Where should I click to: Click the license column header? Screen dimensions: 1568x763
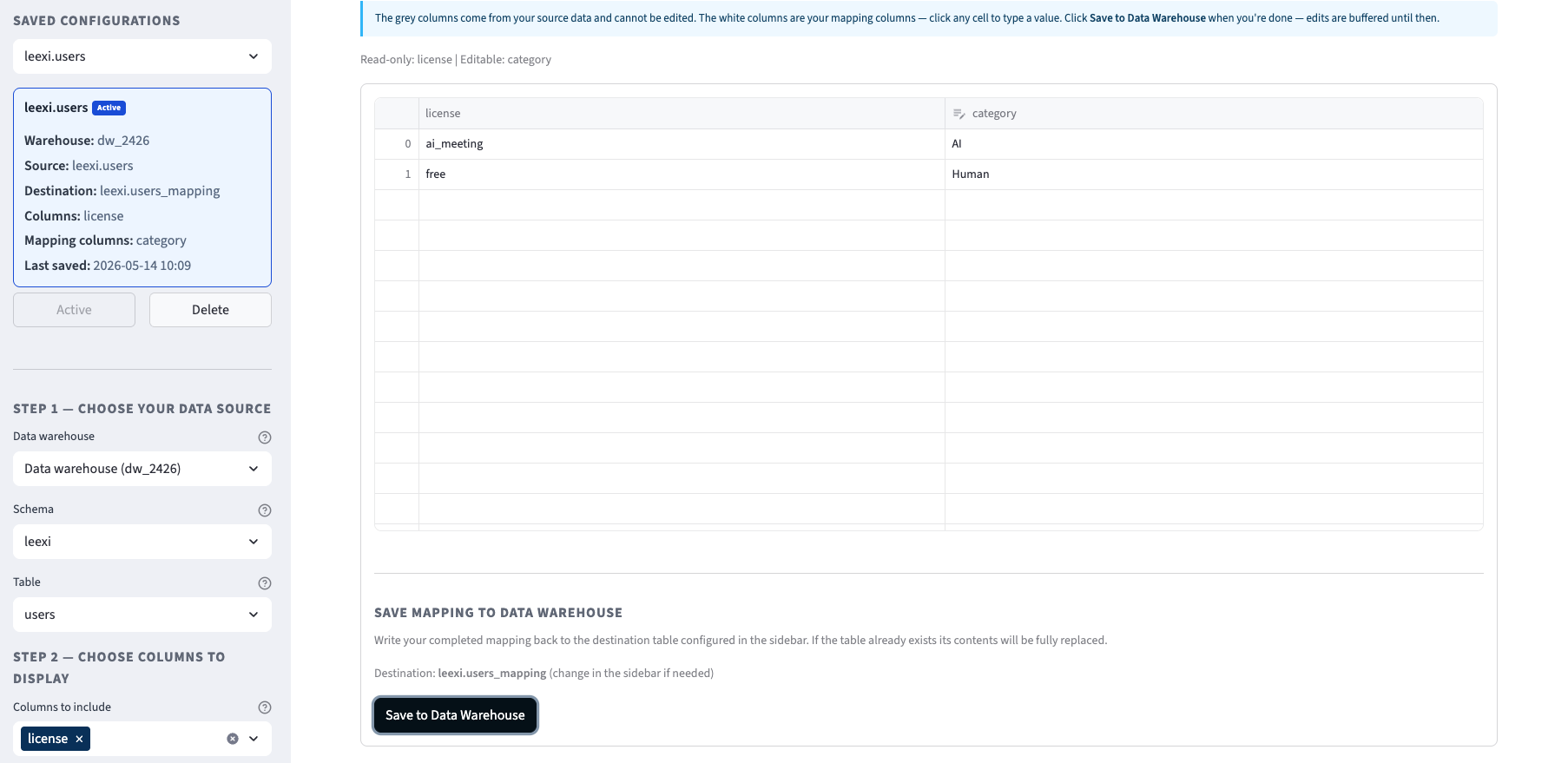click(x=682, y=114)
